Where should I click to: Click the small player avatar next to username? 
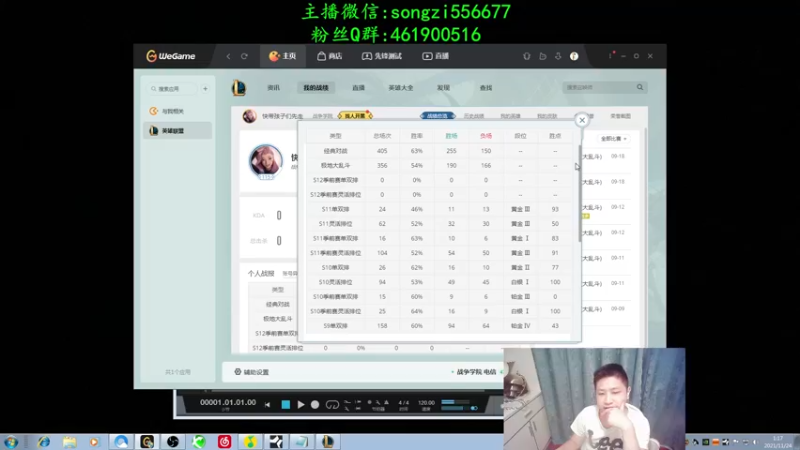tap(249, 116)
